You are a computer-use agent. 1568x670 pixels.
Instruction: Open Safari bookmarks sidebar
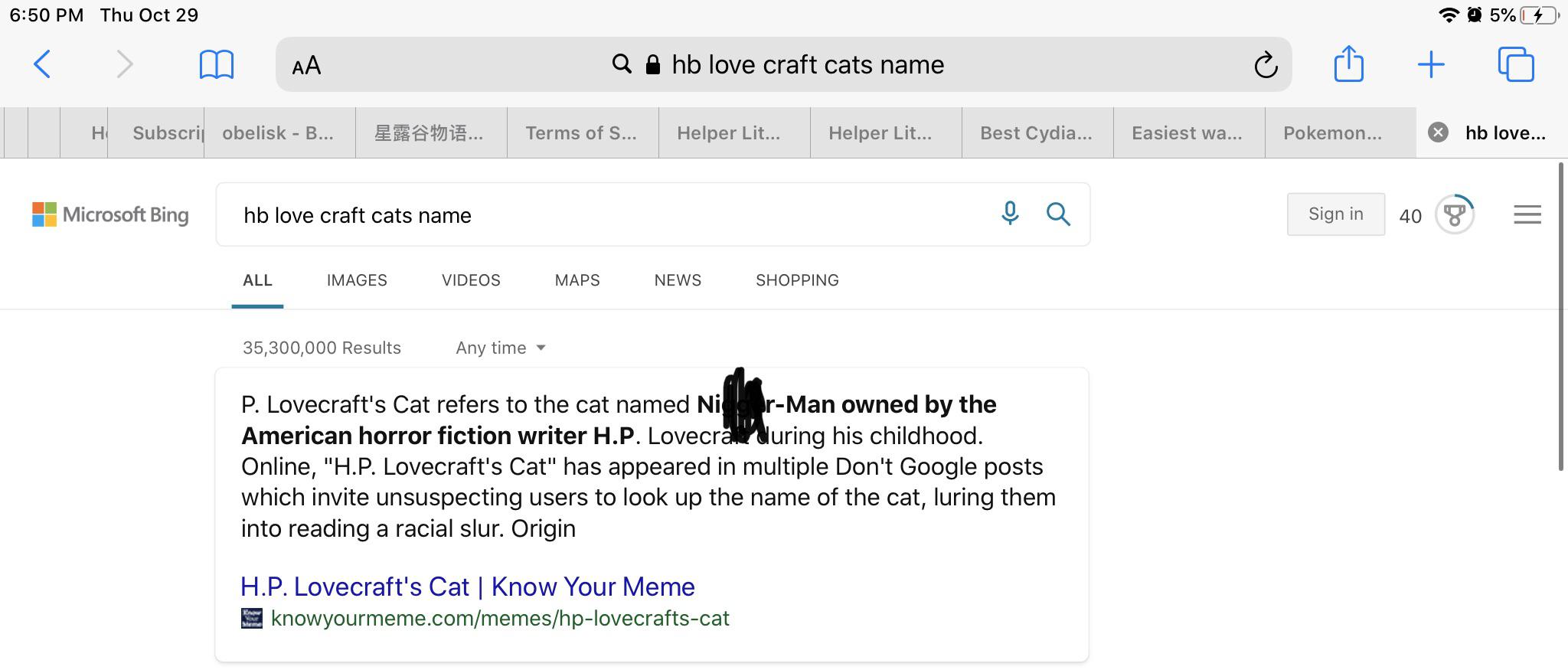(217, 64)
